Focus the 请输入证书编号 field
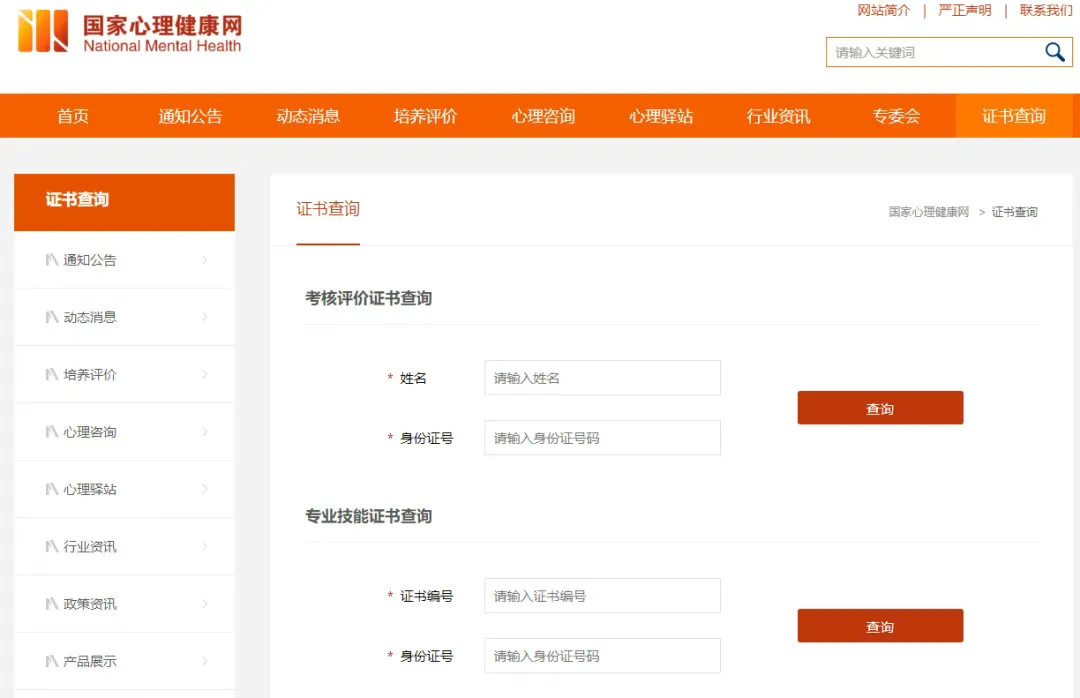The height and width of the screenshot is (698, 1080). point(603,596)
